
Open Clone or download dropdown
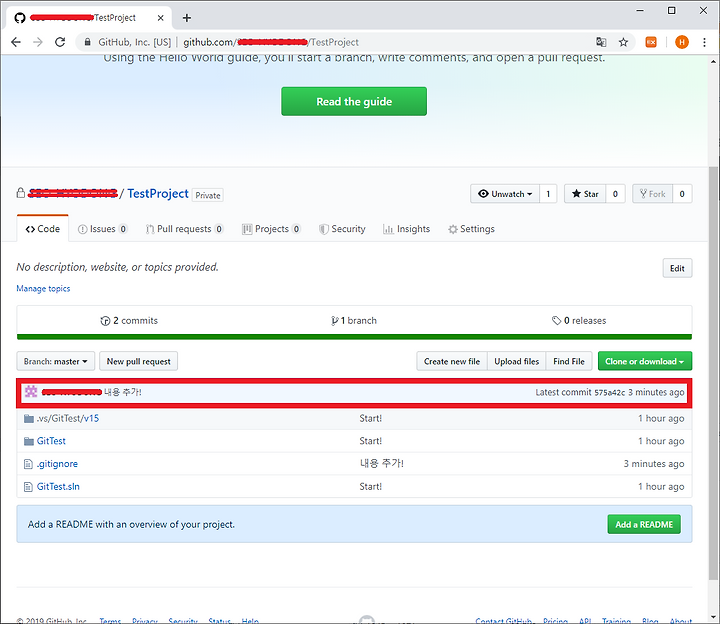[x=645, y=361]
